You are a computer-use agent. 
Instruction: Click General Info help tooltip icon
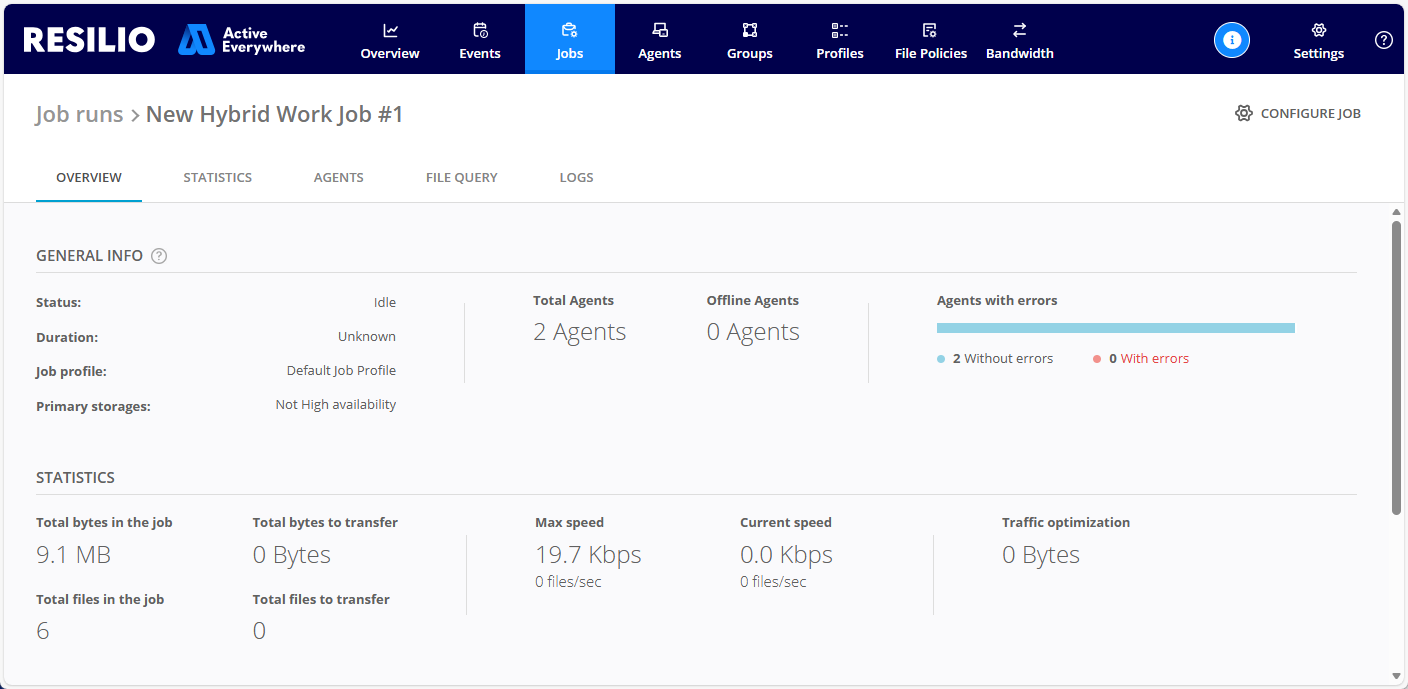tap(159, 256)
